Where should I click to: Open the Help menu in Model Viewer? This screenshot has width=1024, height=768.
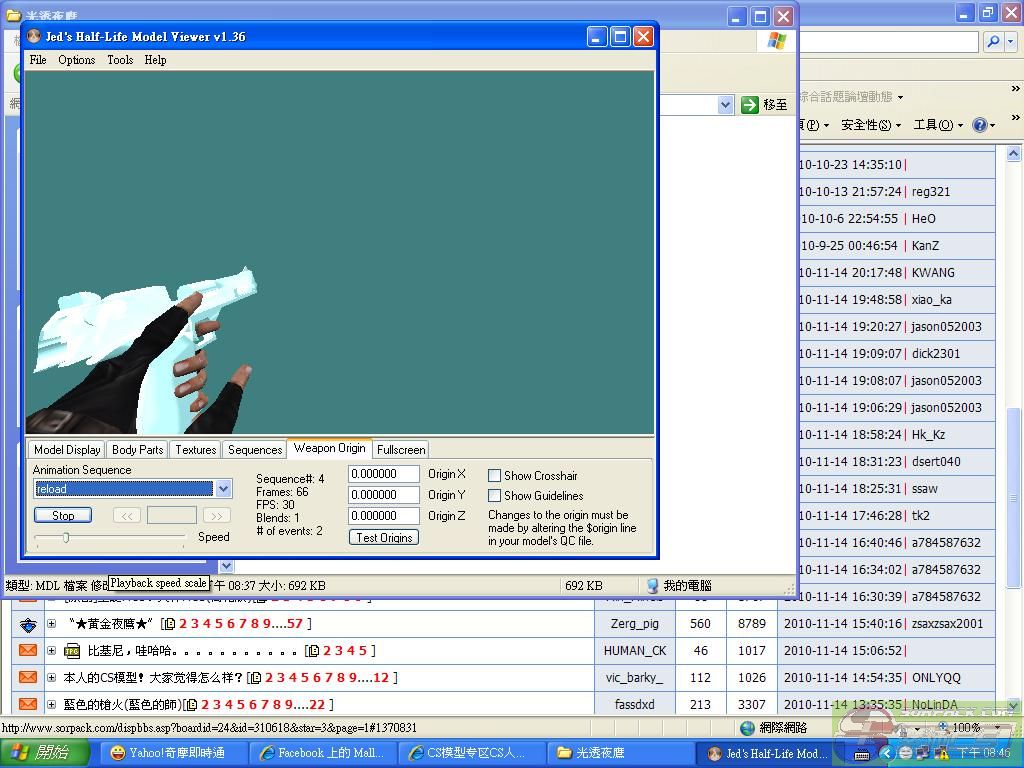[x=155, y=60]
